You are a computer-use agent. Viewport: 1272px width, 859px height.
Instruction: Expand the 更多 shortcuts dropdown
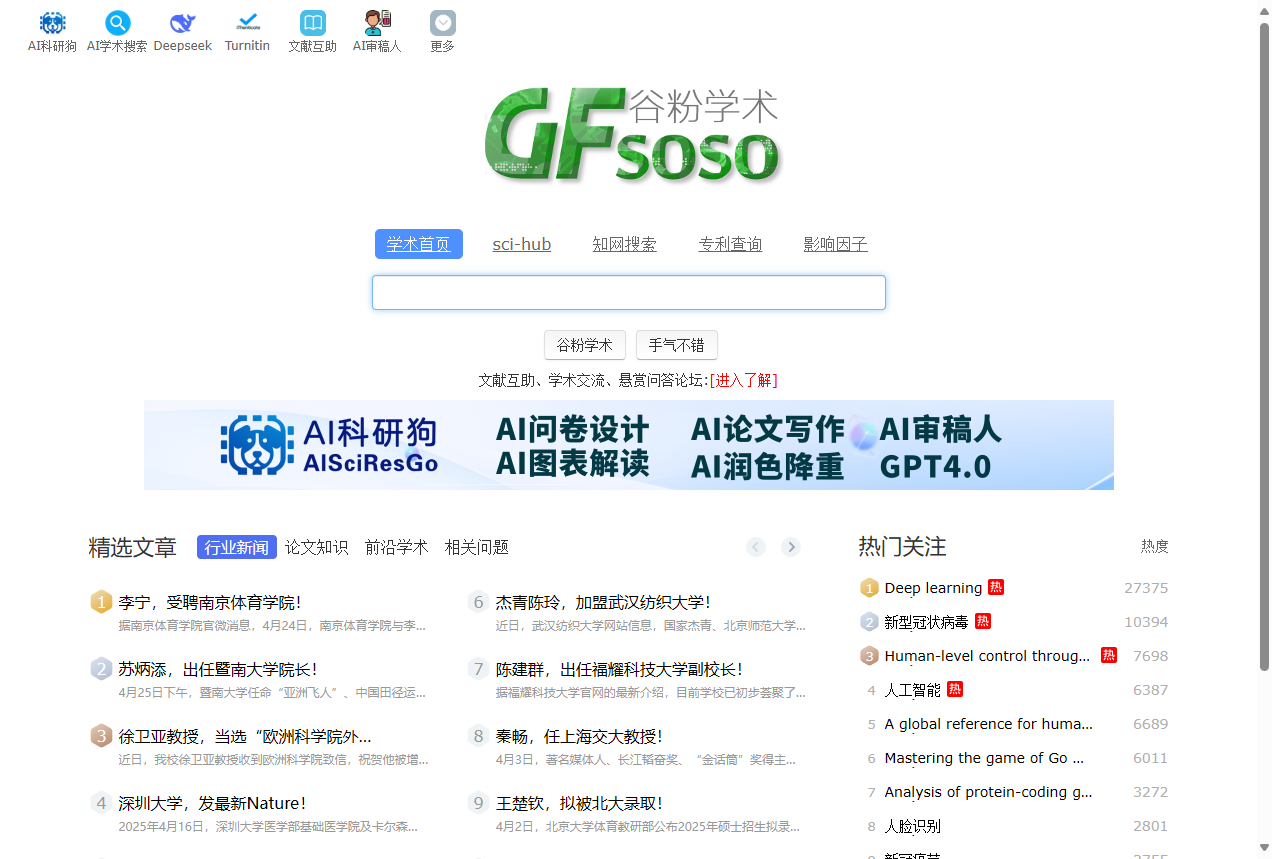[x=442, y=24]
